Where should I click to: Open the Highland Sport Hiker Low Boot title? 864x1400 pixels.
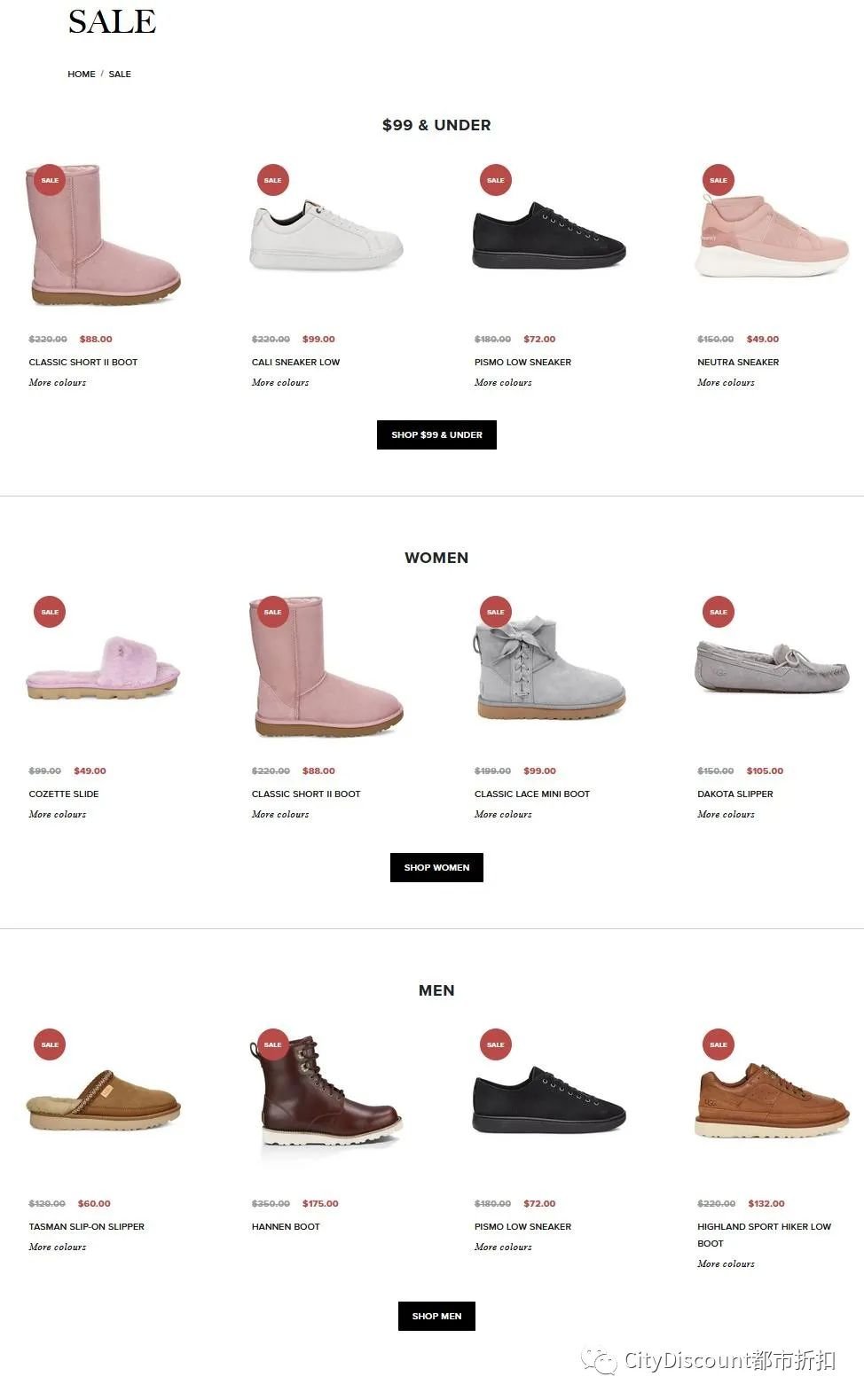pos(764,1235)
